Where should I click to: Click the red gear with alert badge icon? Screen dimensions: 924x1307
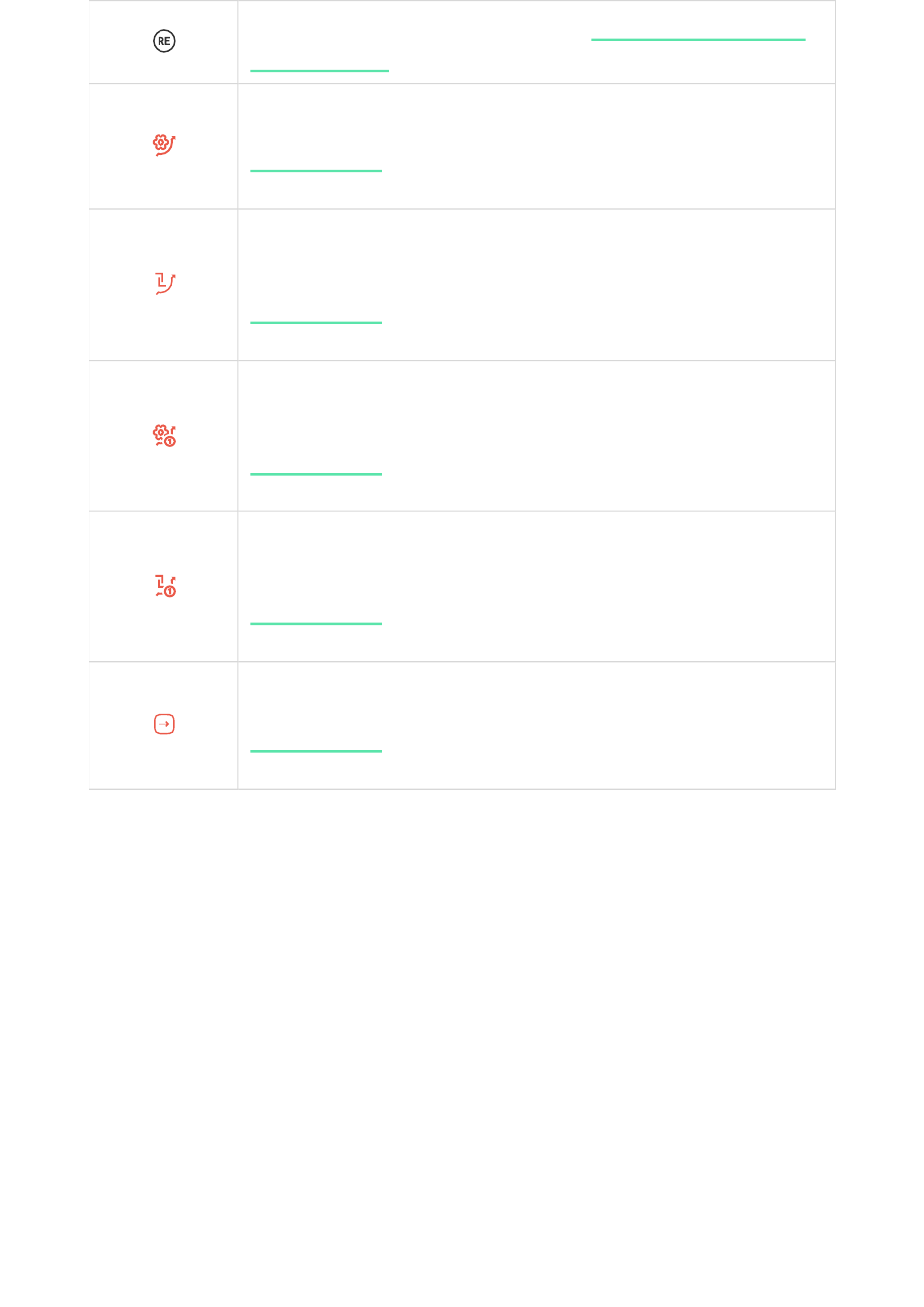(x=164, y=436)
